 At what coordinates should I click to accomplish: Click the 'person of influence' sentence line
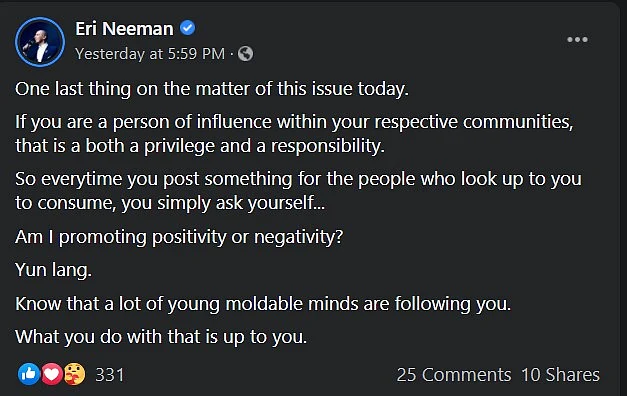click(x=294, y=122)
